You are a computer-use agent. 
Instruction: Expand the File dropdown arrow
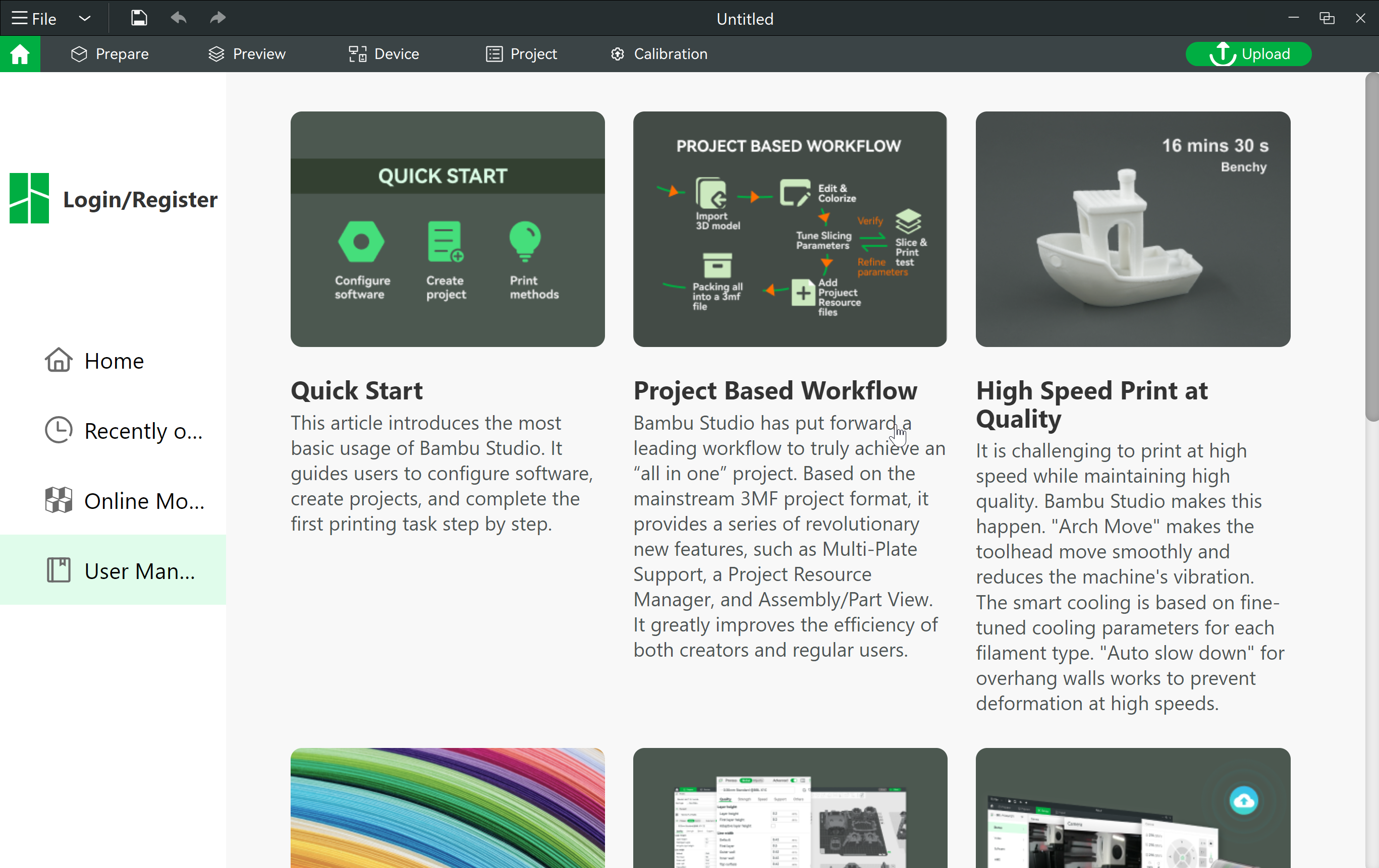(x=85, y=18)
